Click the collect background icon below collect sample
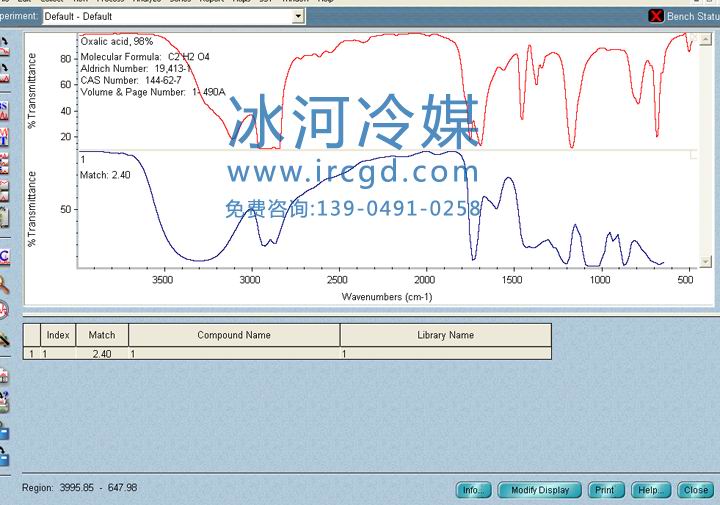 click(x=4, y=73)
